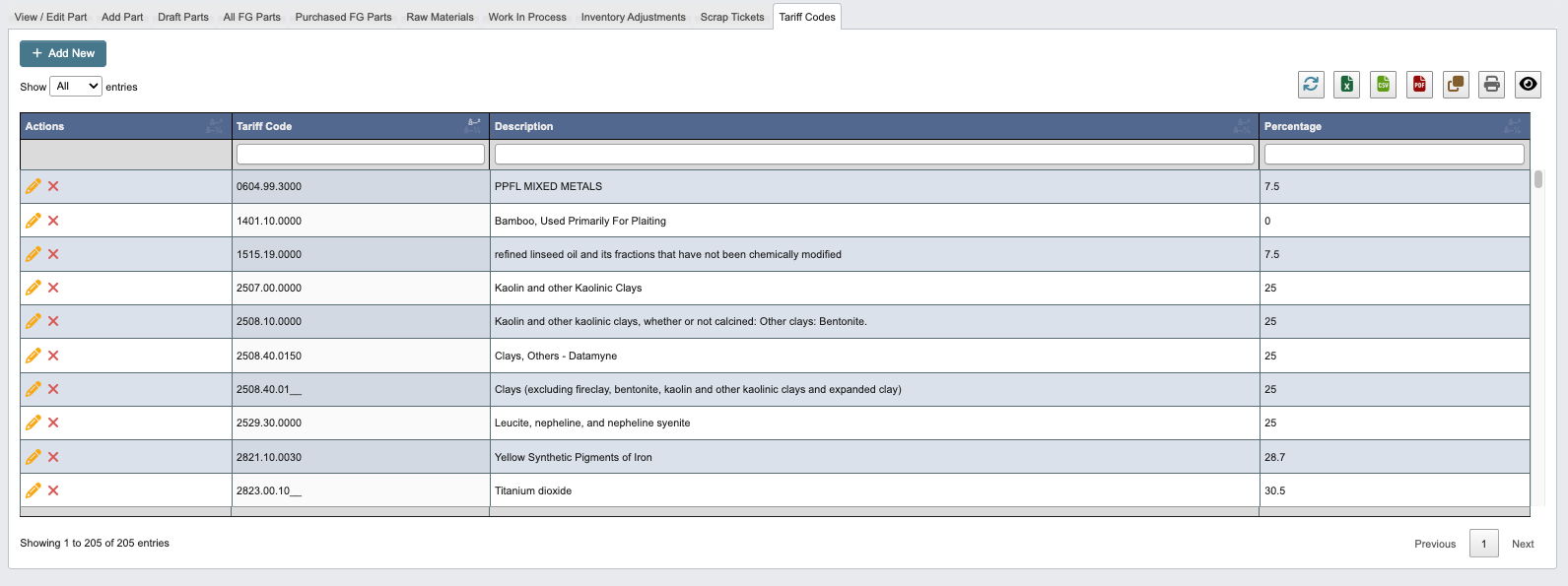Delete tariff code 2823.00.10__
1568x586 pixels.
pyautogui.click(x=53, y=490)
